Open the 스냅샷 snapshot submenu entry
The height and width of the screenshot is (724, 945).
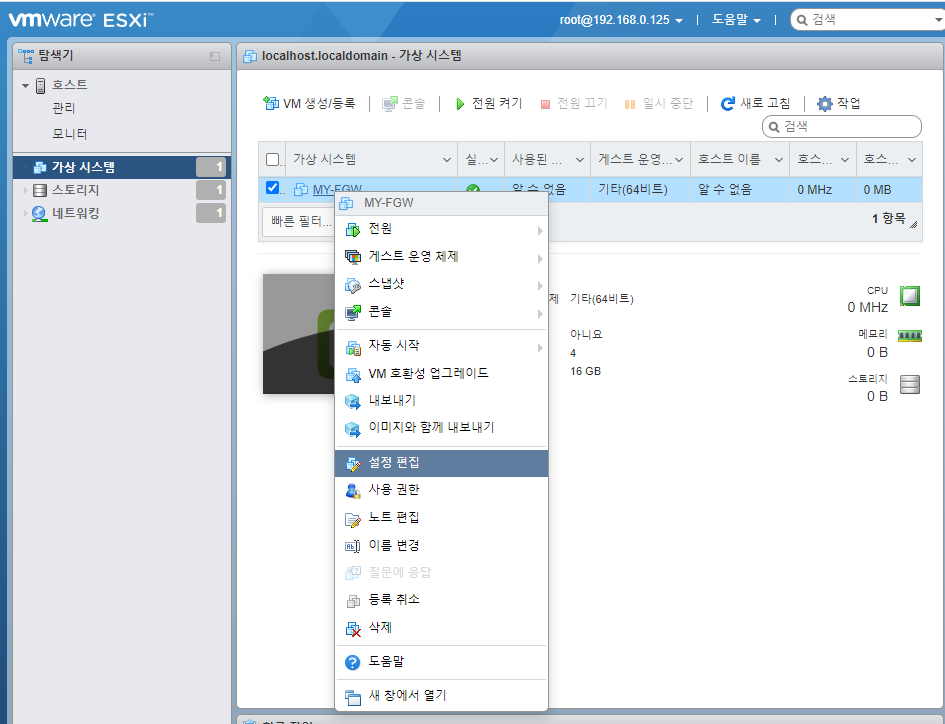[441, 285]
